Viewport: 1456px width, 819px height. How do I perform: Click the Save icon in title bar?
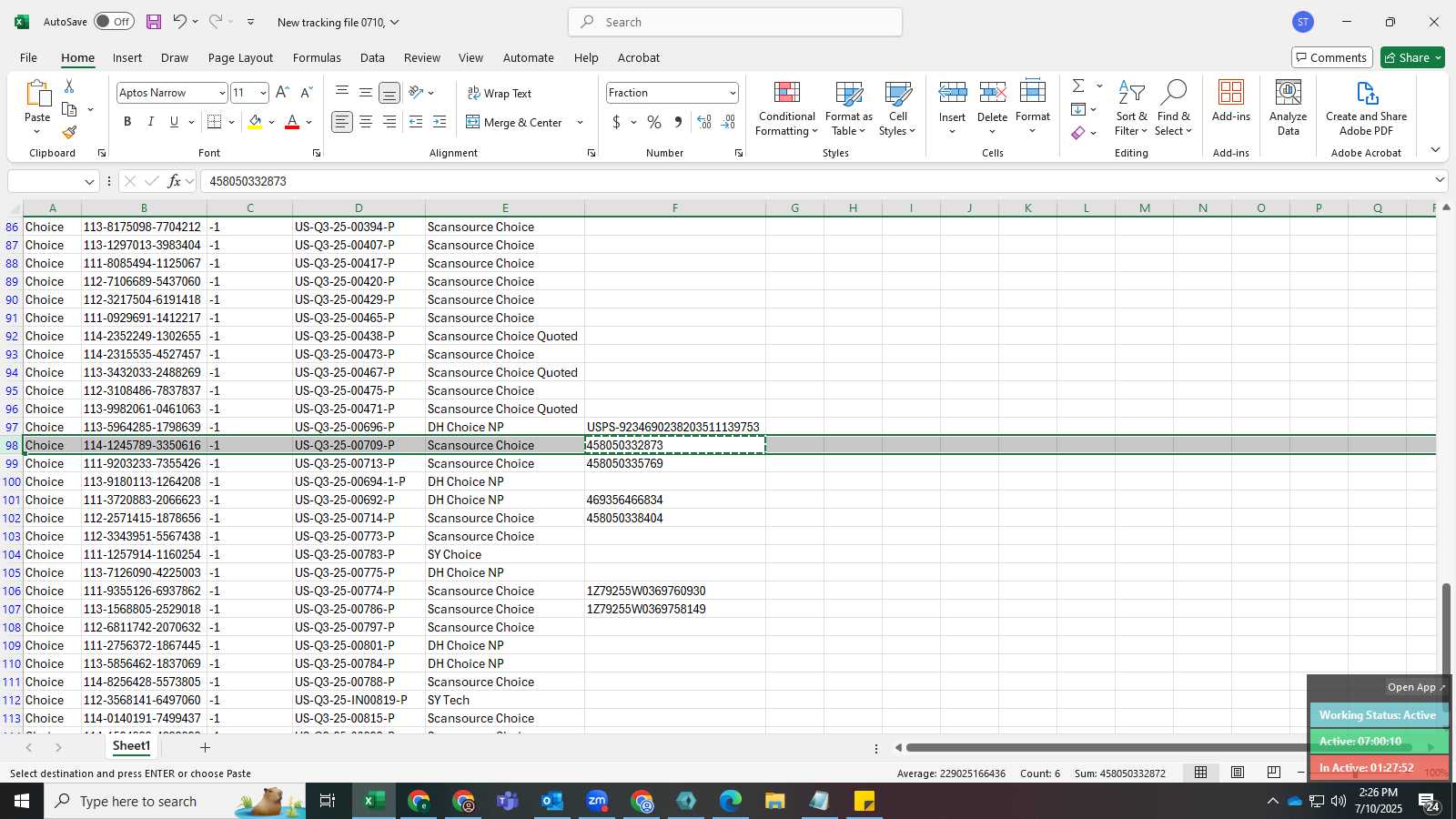click(153, 22)
